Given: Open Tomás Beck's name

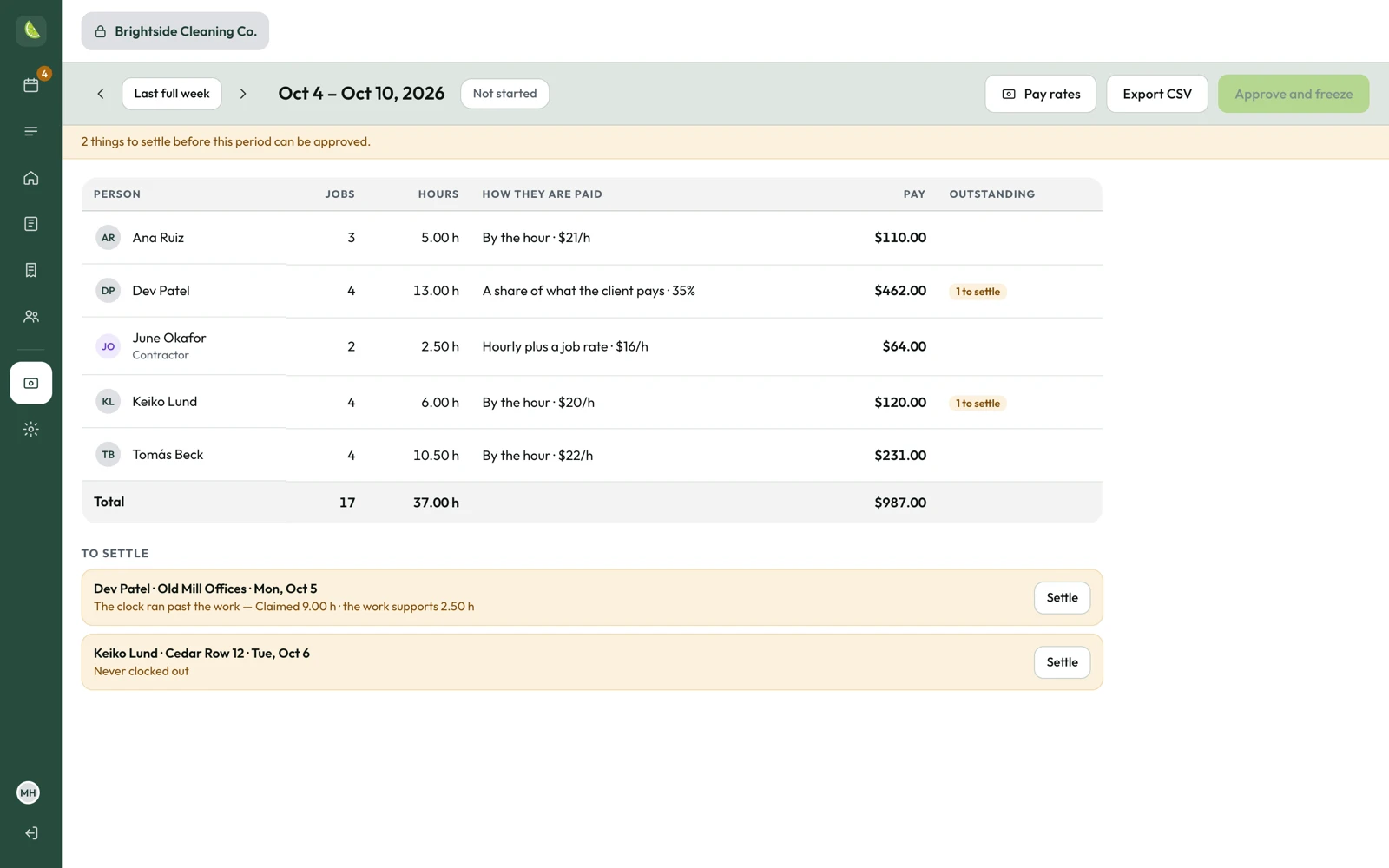Looking at the screenshot, I should coord(168,455).
